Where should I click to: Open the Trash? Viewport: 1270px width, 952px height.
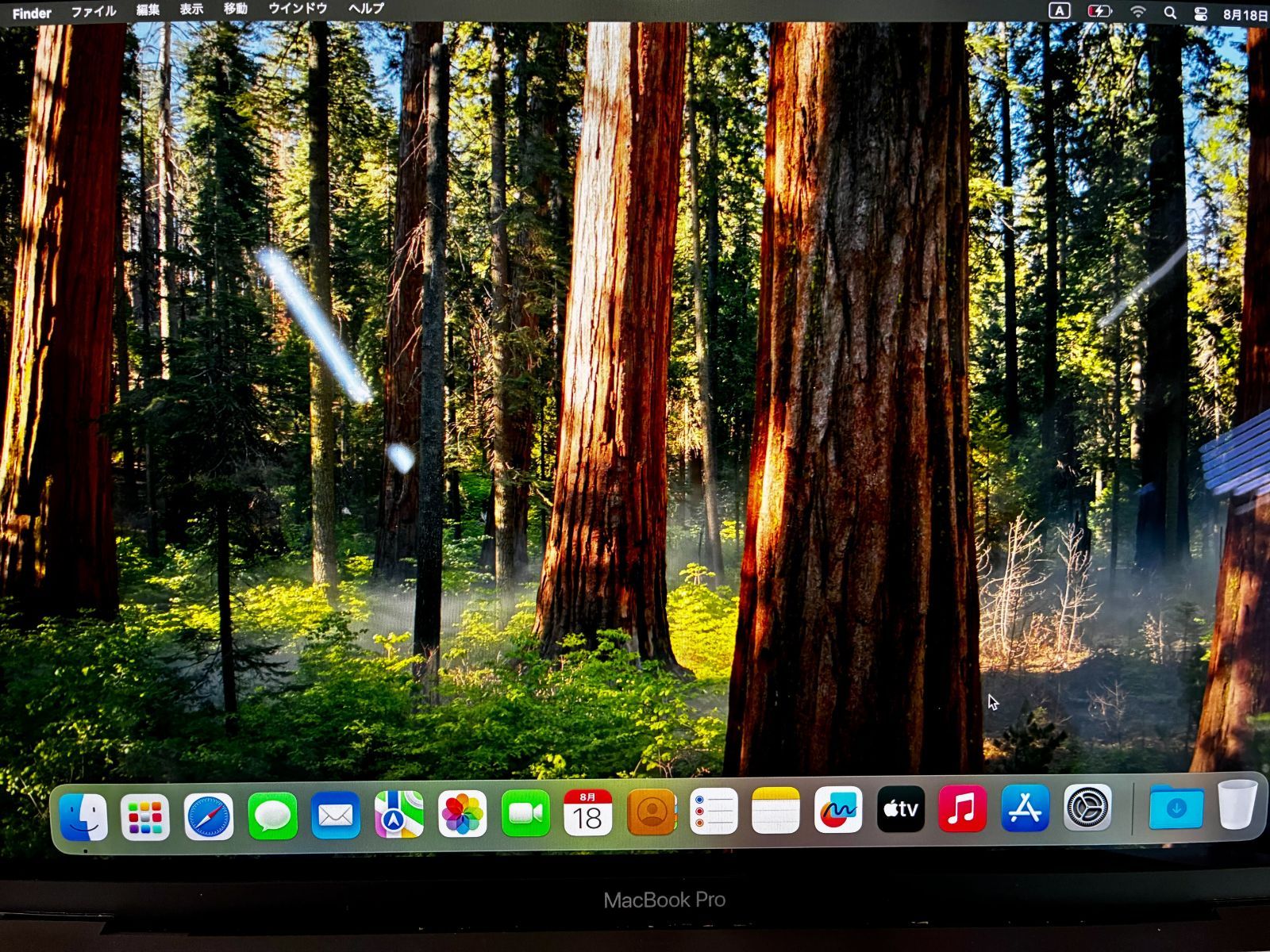(1238, 804)
